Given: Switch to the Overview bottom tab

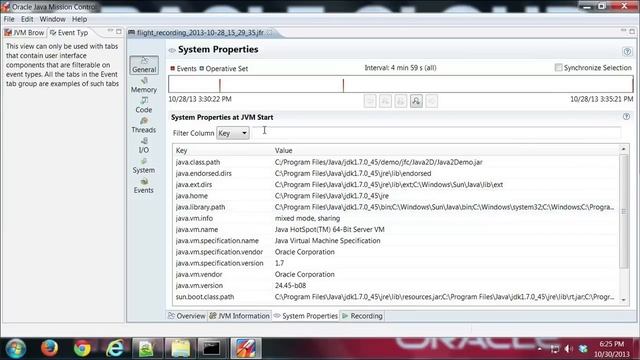Looking at the screenshot, I should (187, 316).
